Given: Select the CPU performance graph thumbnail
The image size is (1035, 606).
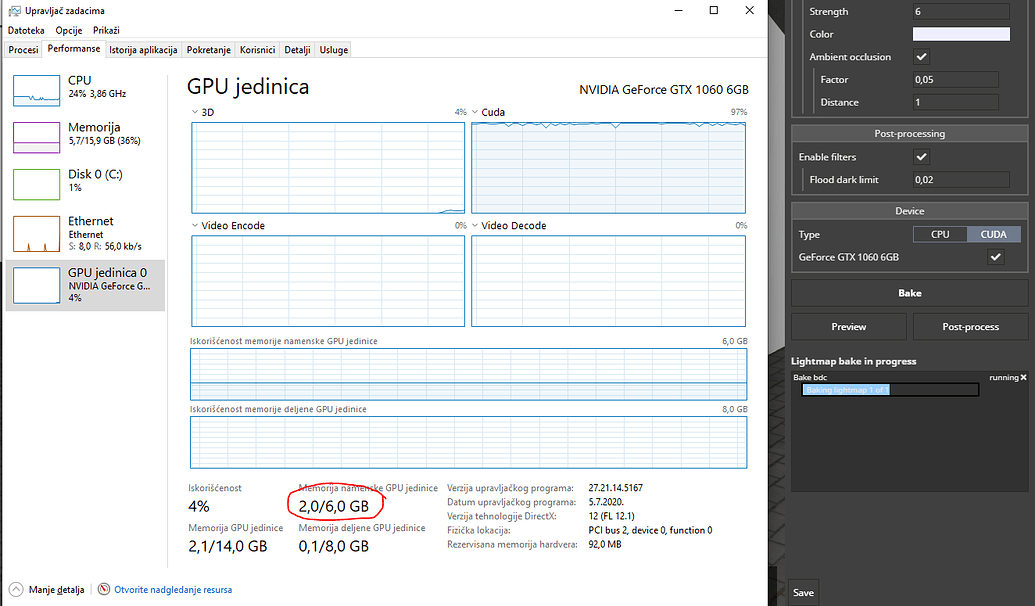Looking at the screenshot, I should (x=36, y=90).
